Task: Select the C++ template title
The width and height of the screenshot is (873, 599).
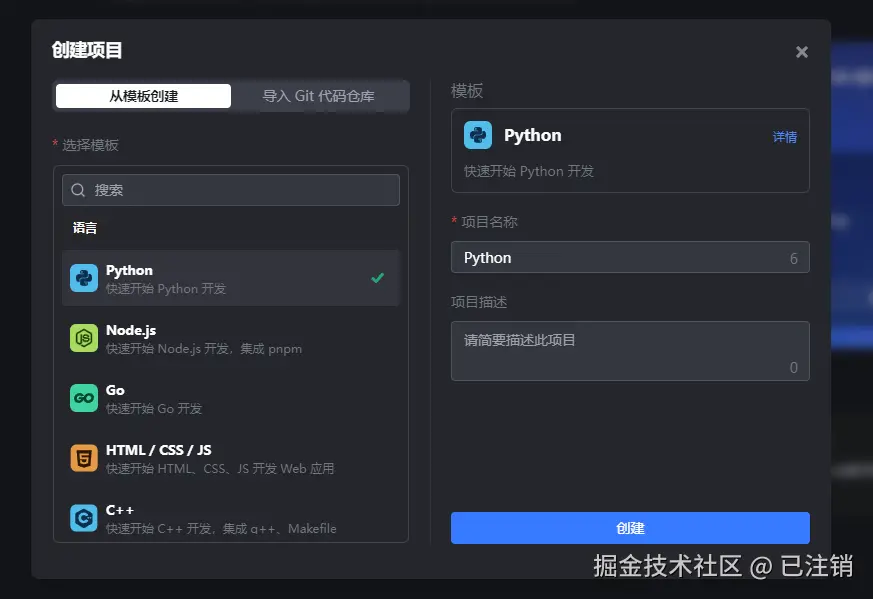Action: click(120, 510)
